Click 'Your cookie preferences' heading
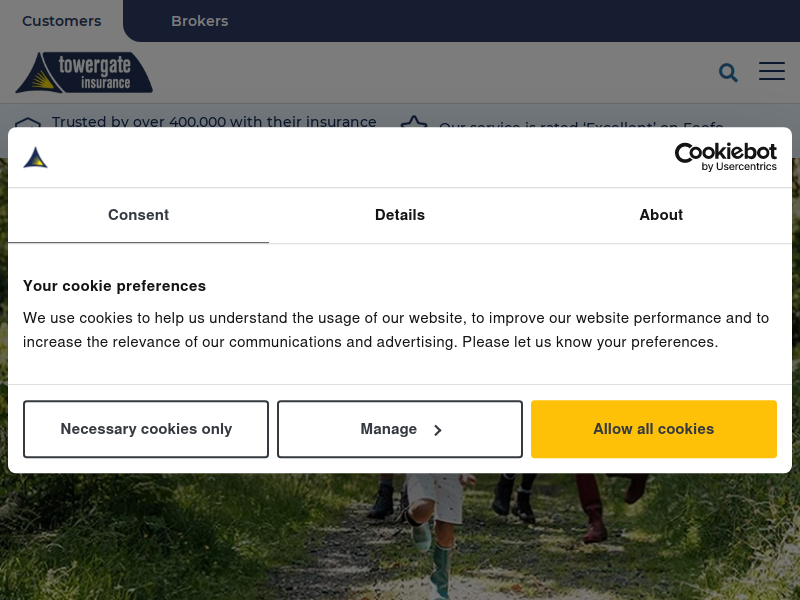This screenshot has height=600, width=800. (x=114, y=286)
